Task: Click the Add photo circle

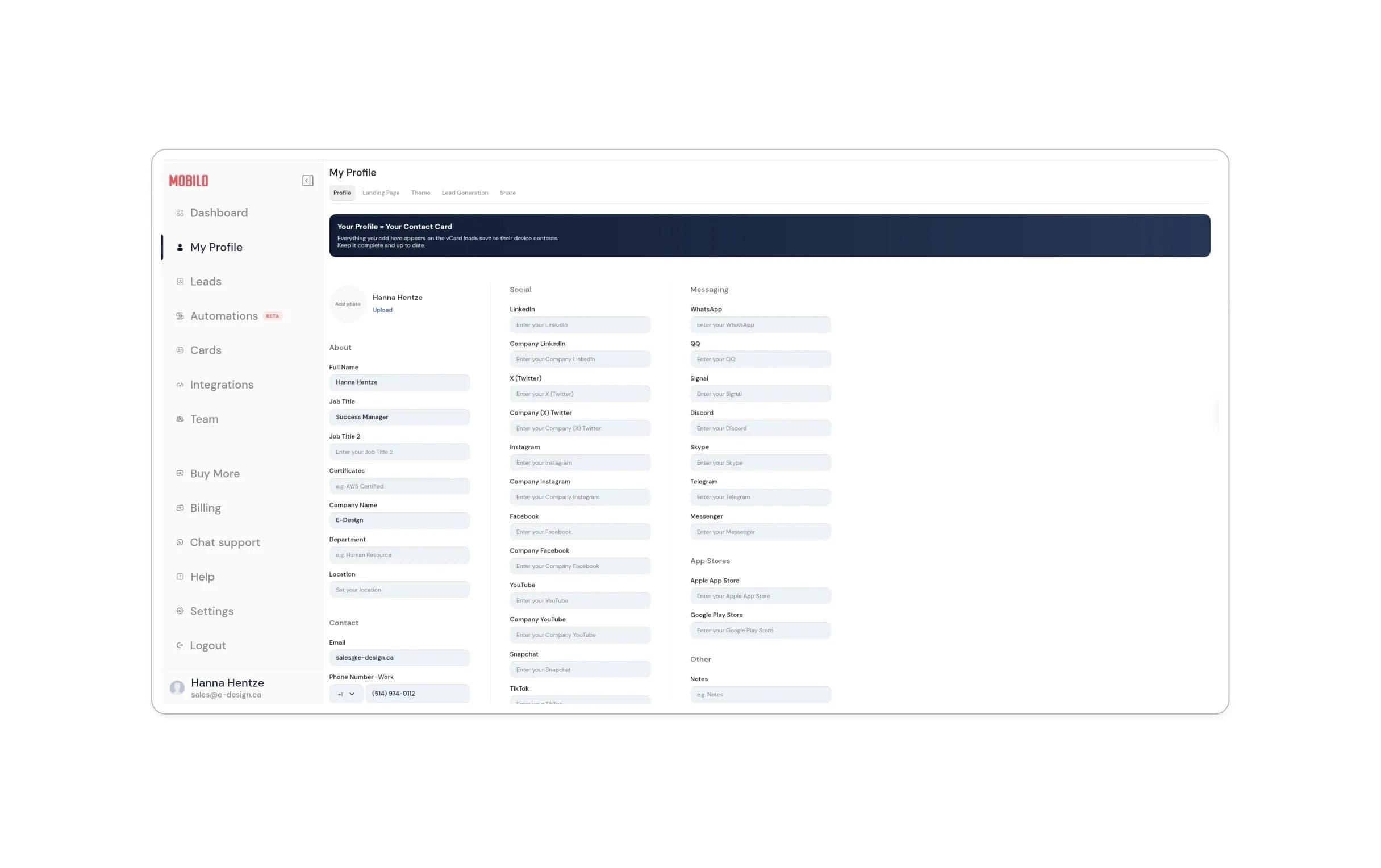Action: [x=348, y=304]
